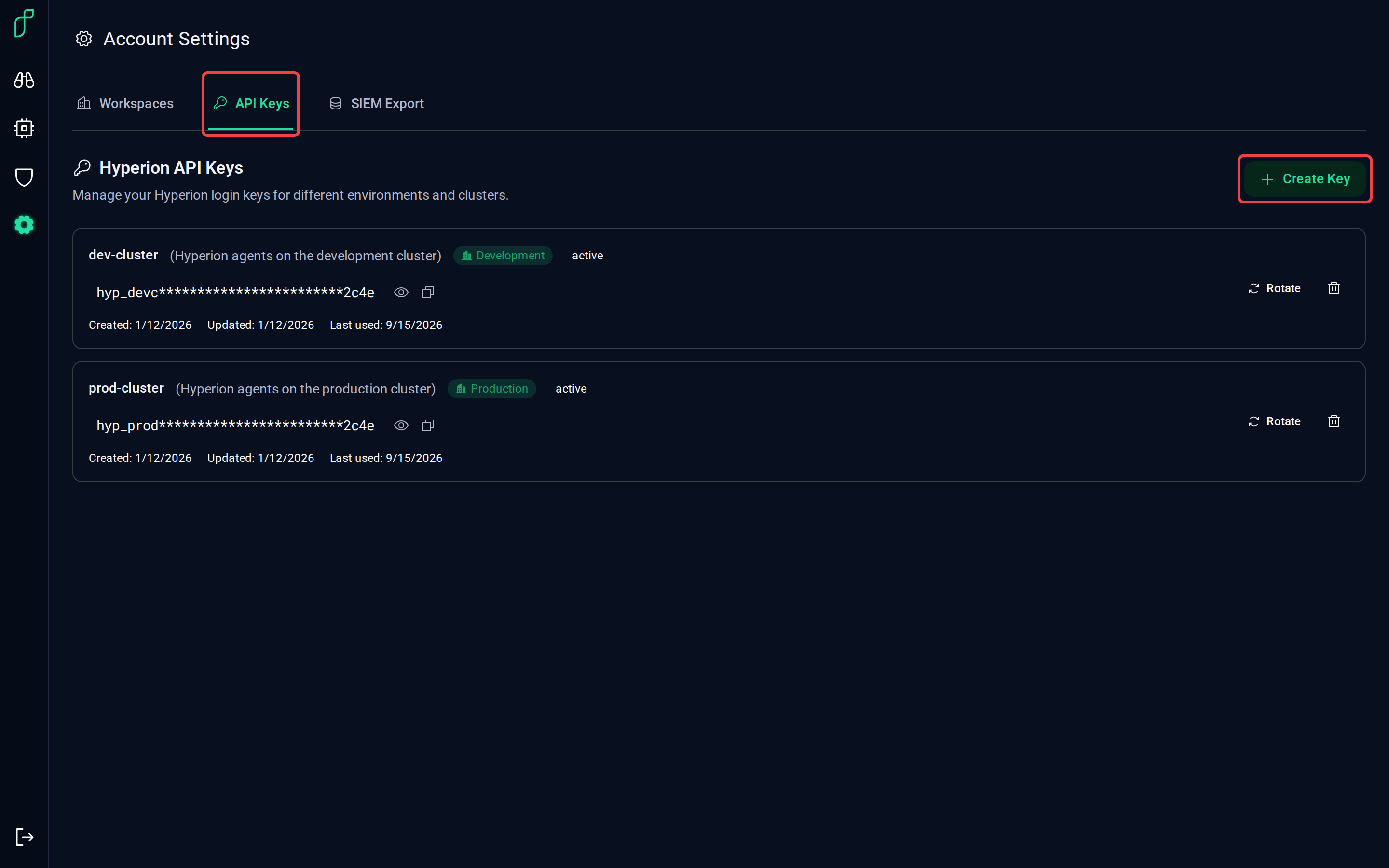This screenshot has width=1389, height=868.
Task: Click dev-cluster Last used: 9/15/2026
Action: [x=386, y=325]
